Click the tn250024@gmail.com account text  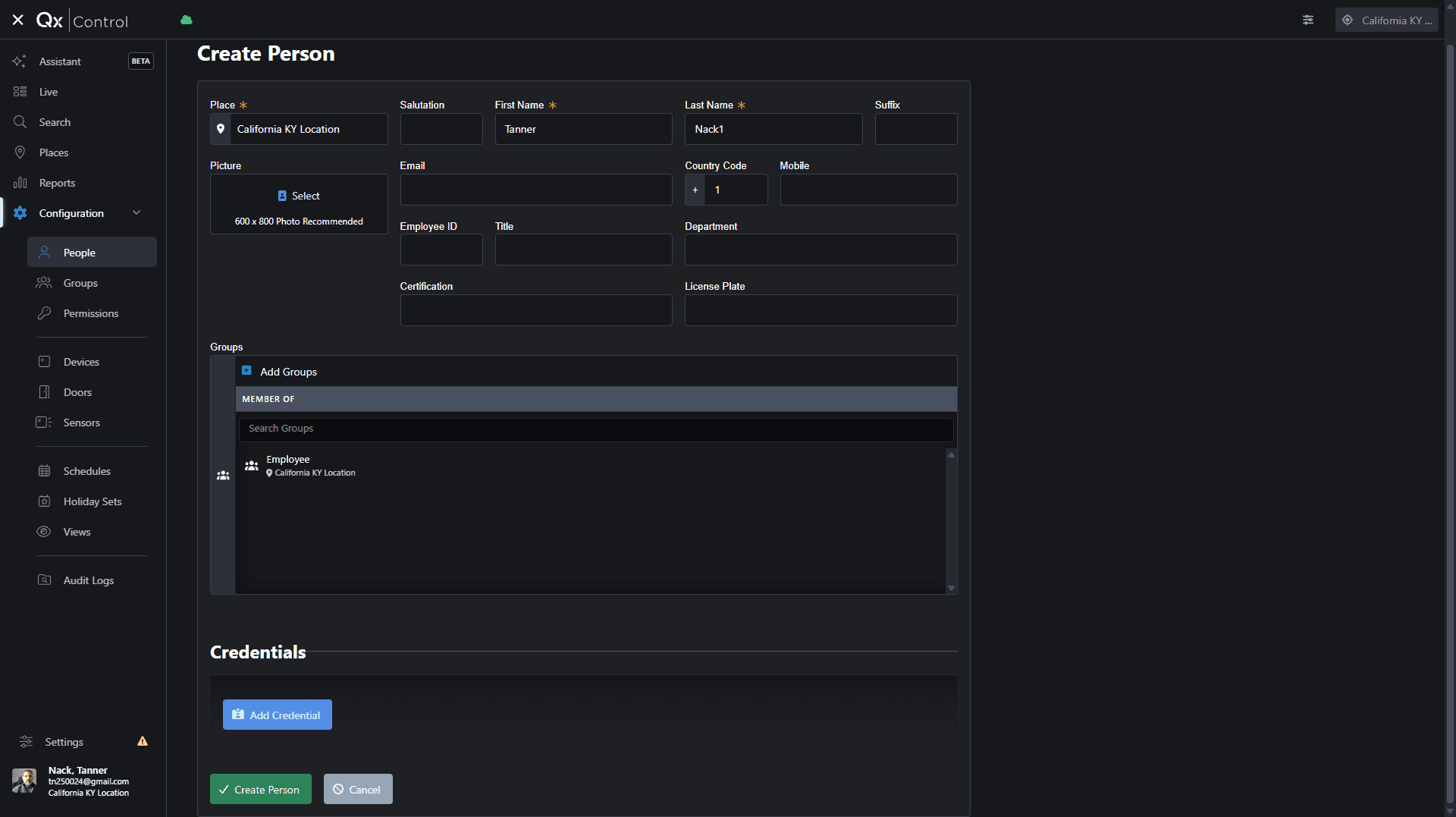point(89,781)
